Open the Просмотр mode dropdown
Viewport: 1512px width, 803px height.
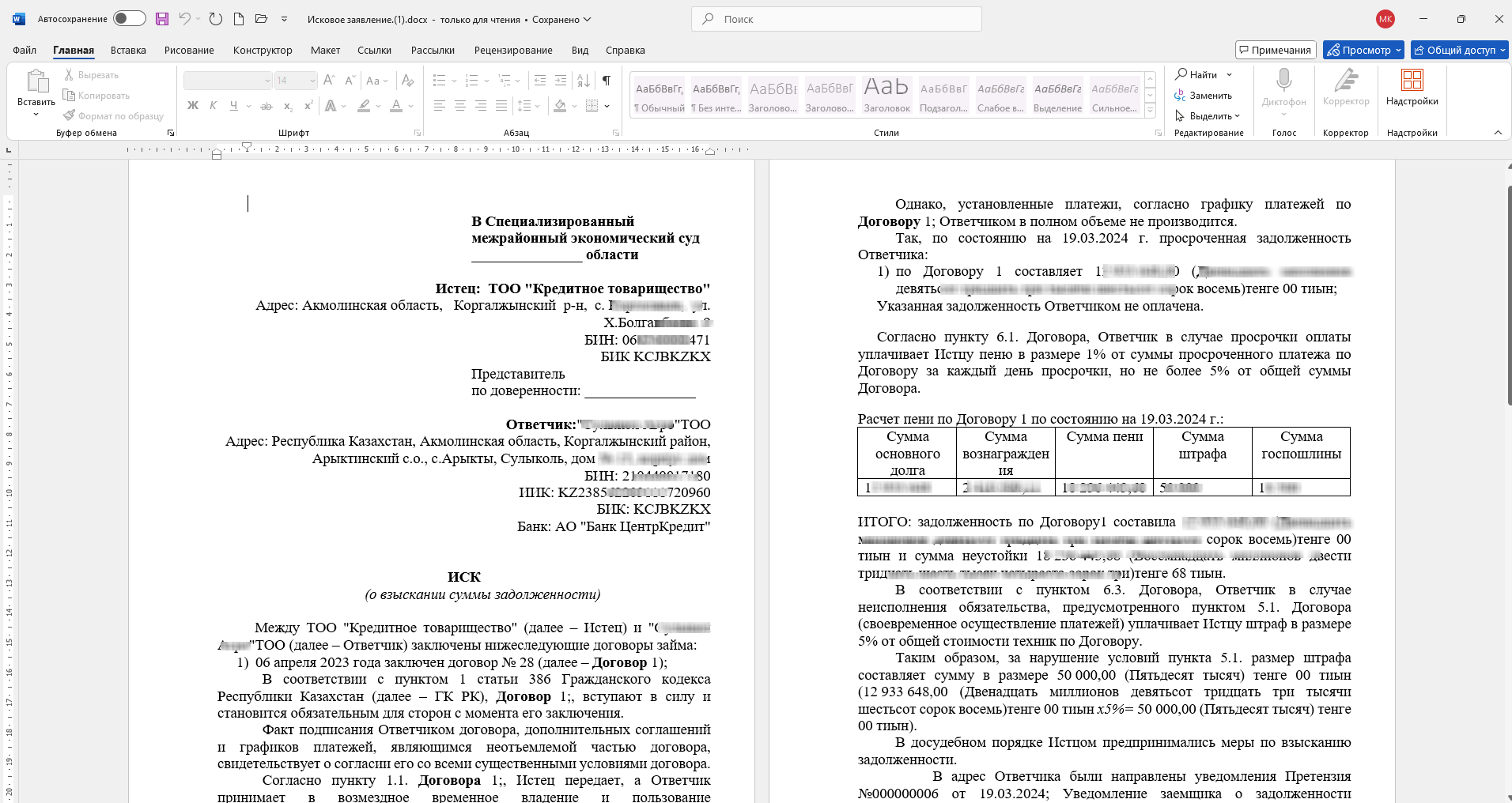[x=1363, y=50]
